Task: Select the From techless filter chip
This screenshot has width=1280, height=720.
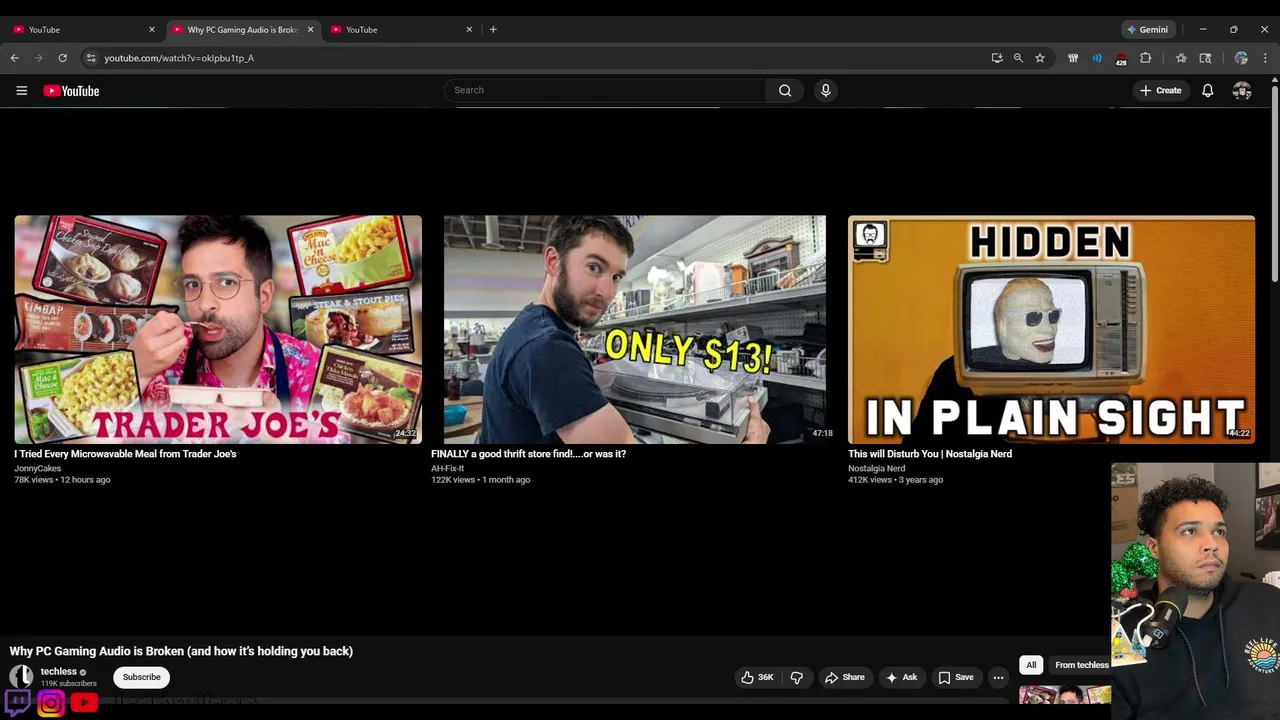Action: 1081,665
